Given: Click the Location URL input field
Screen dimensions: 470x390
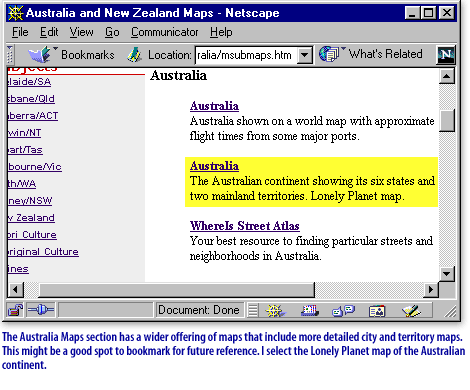Looking at the screenshot, I should point(246,55).
